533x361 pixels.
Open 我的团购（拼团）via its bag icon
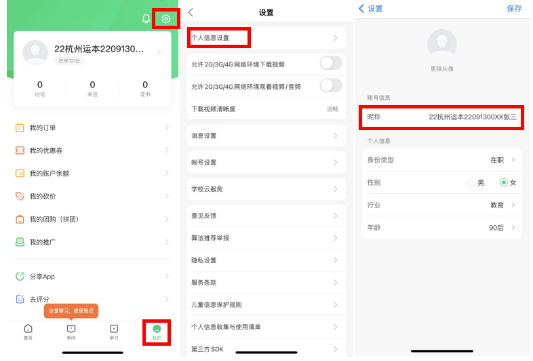click(20, 219)
